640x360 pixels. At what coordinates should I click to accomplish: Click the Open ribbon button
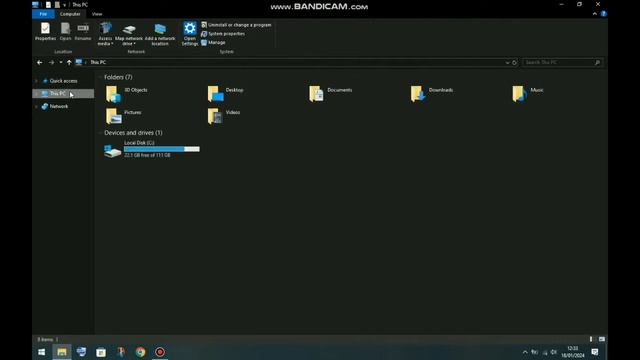pos(65,31)
